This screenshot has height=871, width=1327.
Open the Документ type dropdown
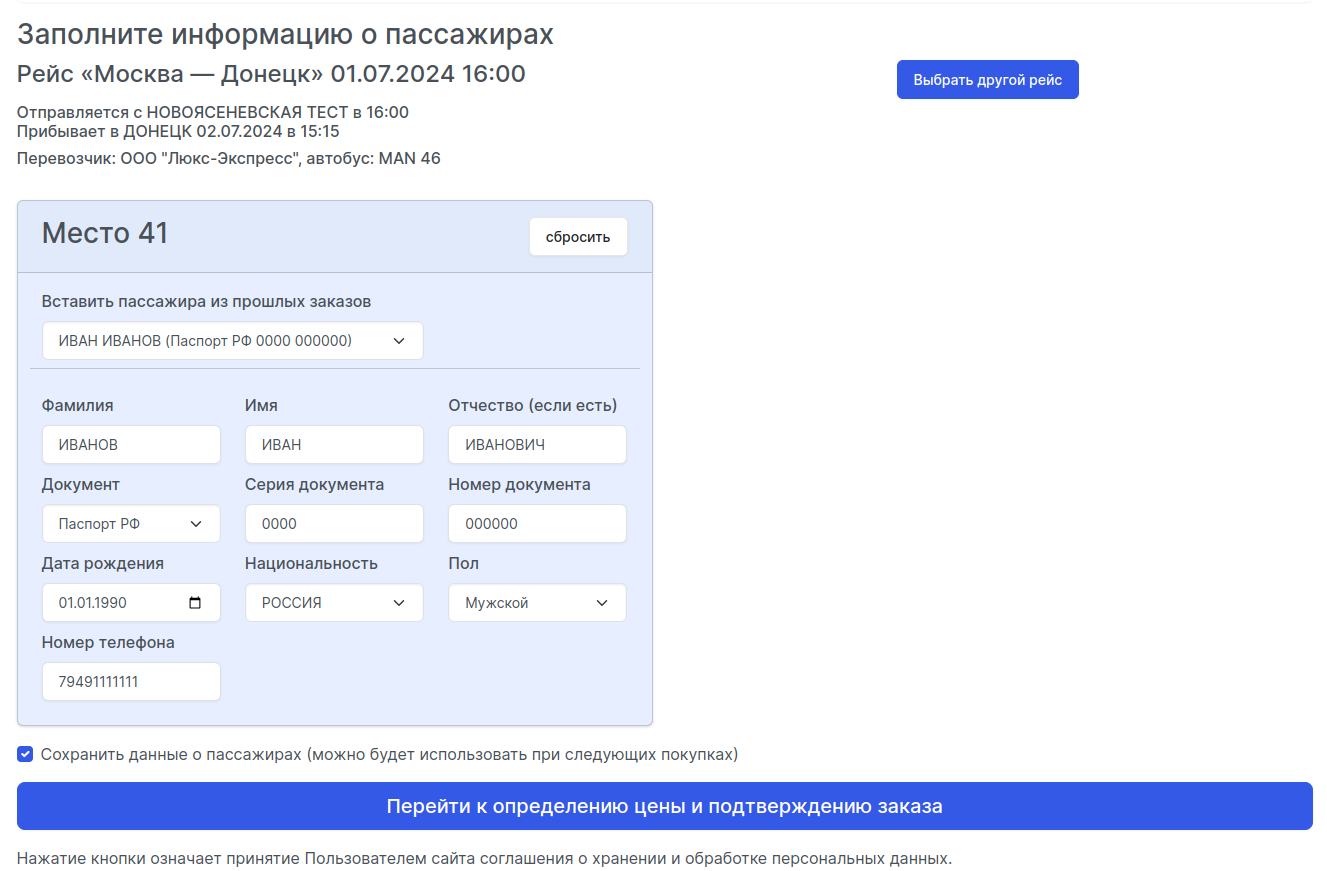coord(130,523)
